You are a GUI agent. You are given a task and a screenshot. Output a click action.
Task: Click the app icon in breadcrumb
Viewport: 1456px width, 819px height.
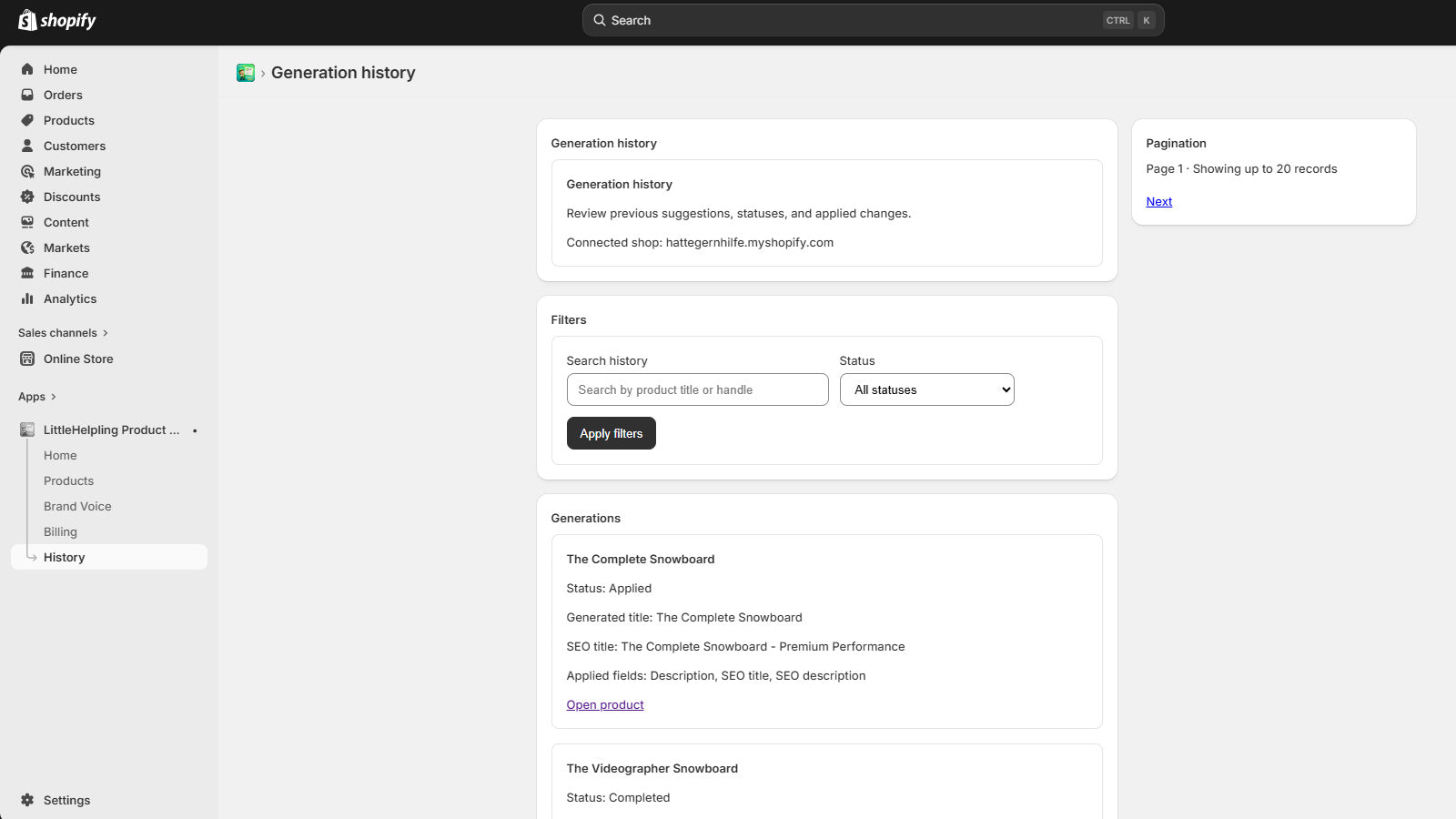[x=246, y=73]
